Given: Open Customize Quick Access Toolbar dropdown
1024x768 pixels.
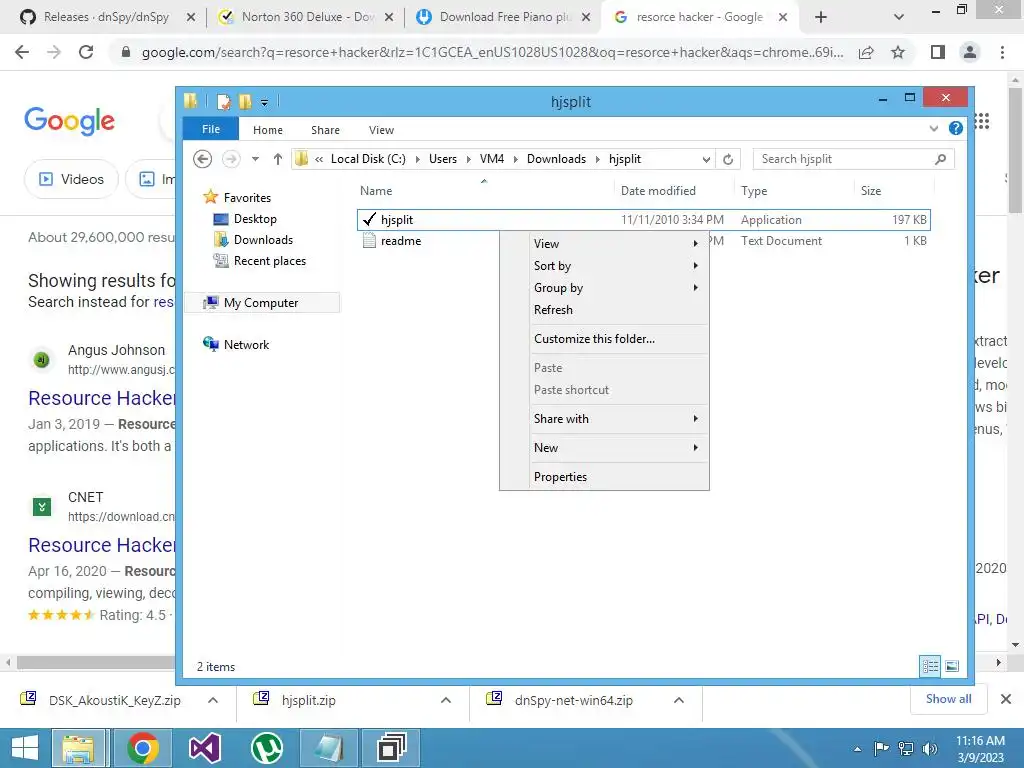Looking at the screenshot, I should tap(264, 102).
